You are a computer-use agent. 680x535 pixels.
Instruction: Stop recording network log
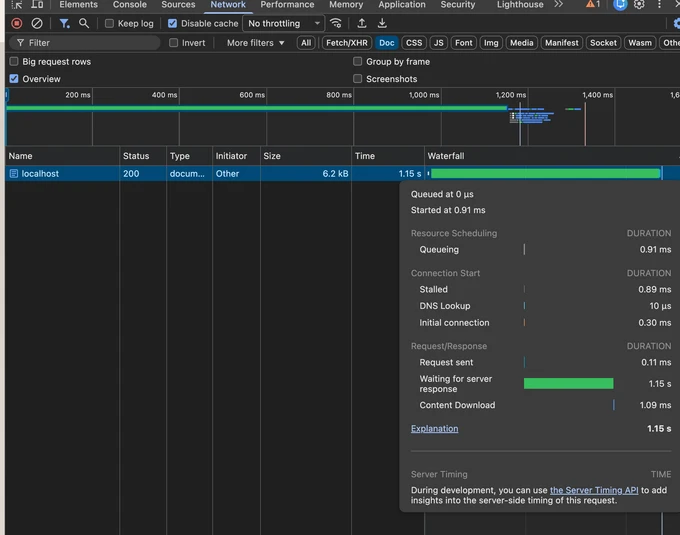click(x=17, y=23)
